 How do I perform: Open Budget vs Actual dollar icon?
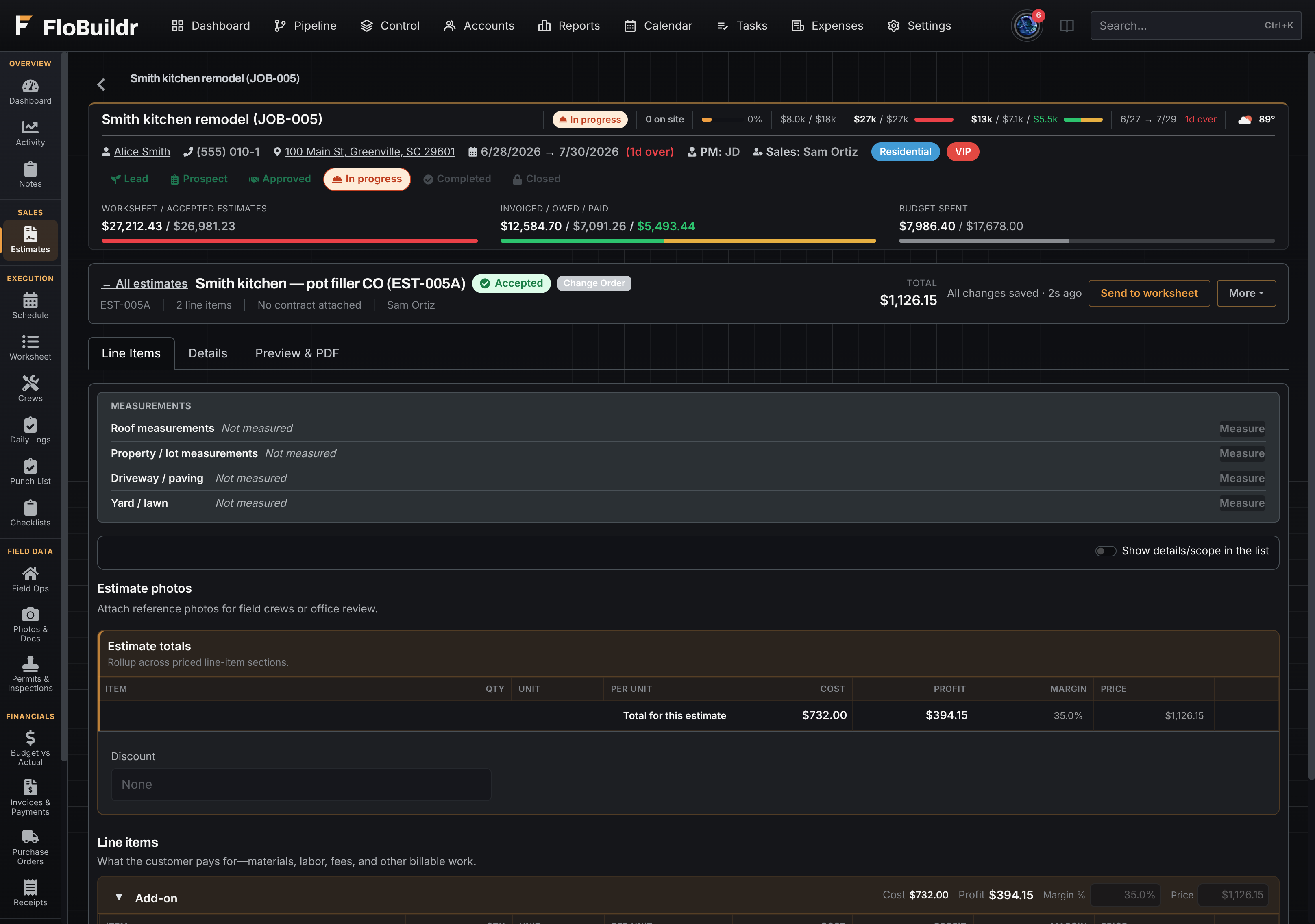click(30, 738)
